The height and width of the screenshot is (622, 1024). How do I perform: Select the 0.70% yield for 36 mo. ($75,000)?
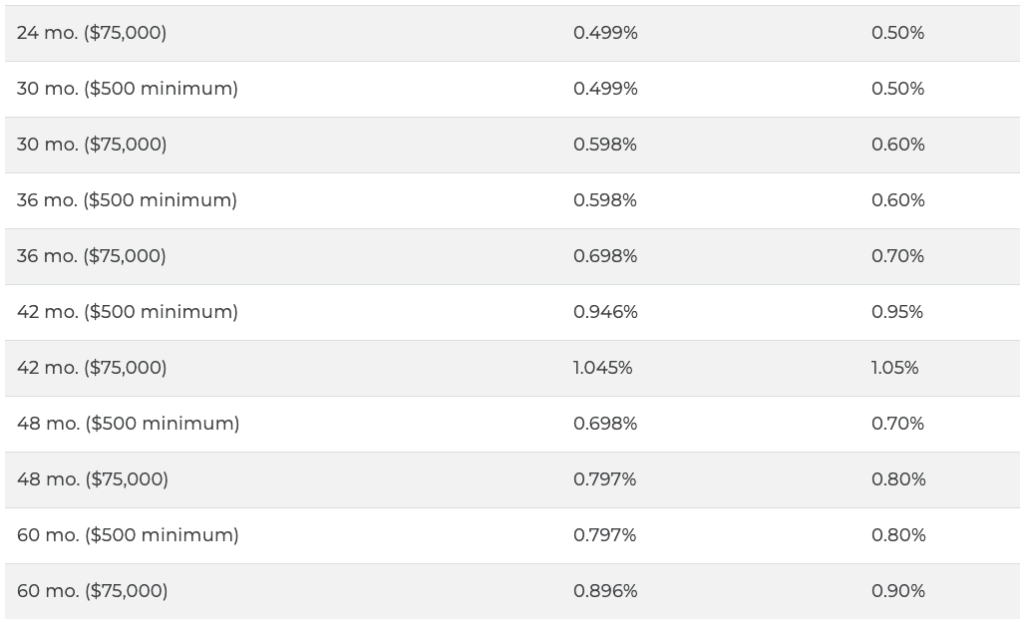point(897,255)
